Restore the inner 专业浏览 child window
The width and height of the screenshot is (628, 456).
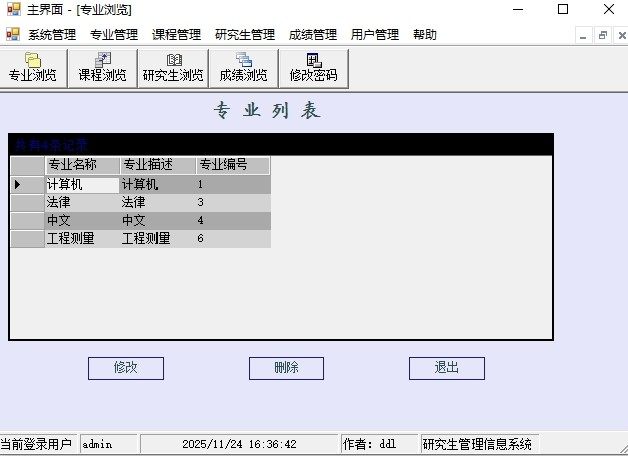pos(603,36)
